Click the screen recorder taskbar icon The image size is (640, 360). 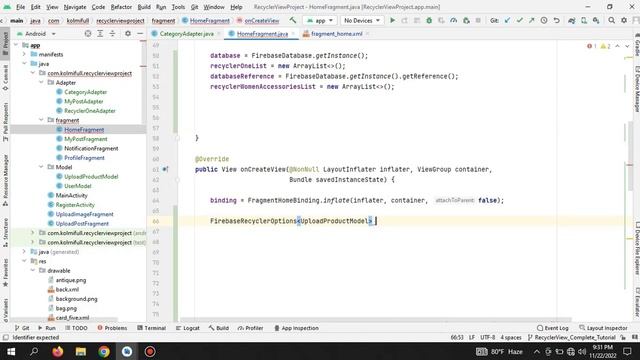coord(150,351)
